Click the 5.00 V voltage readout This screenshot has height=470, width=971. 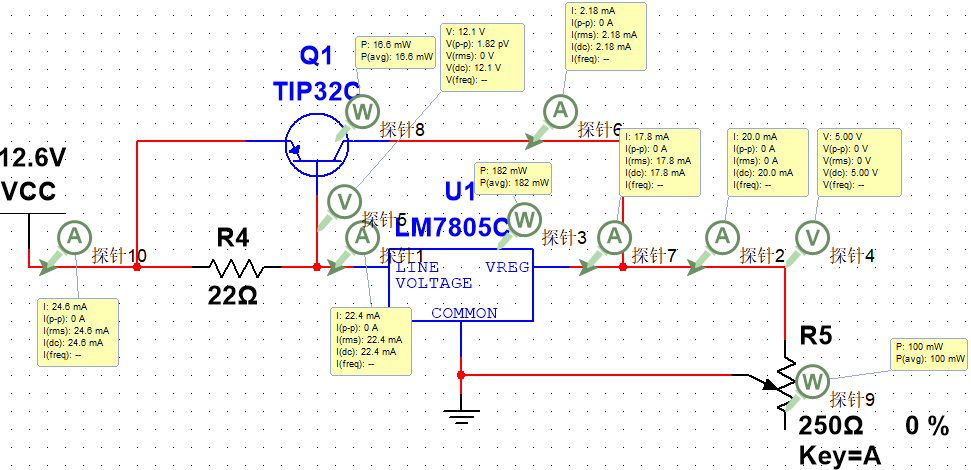tap(859, 162)
